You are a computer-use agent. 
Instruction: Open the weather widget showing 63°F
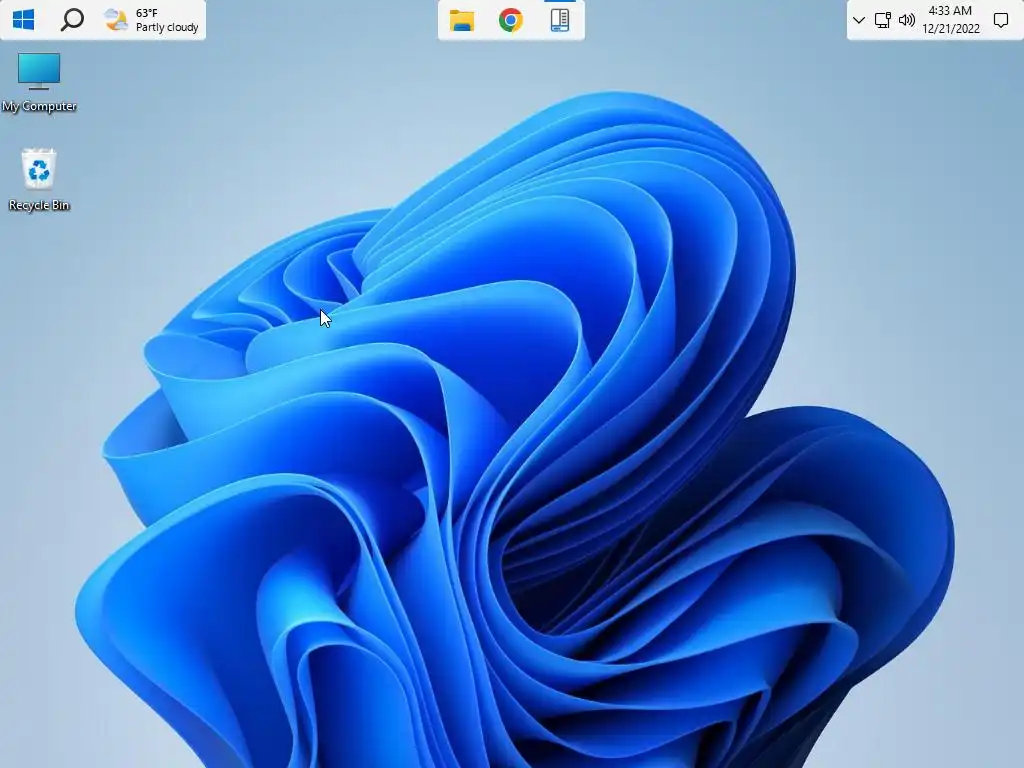click(x=151, y=20)
